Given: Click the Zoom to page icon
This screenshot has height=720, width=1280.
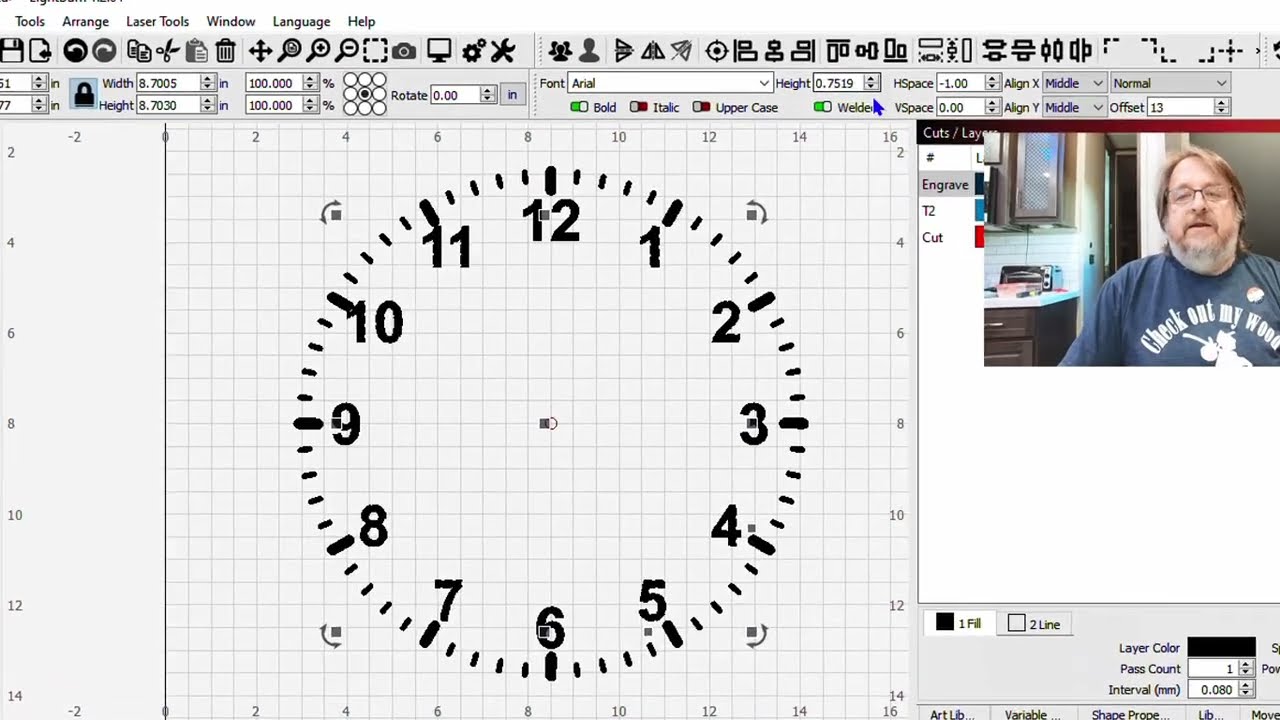Looking at the screenshot, I should pyautogui.click(x=290, y=50).
